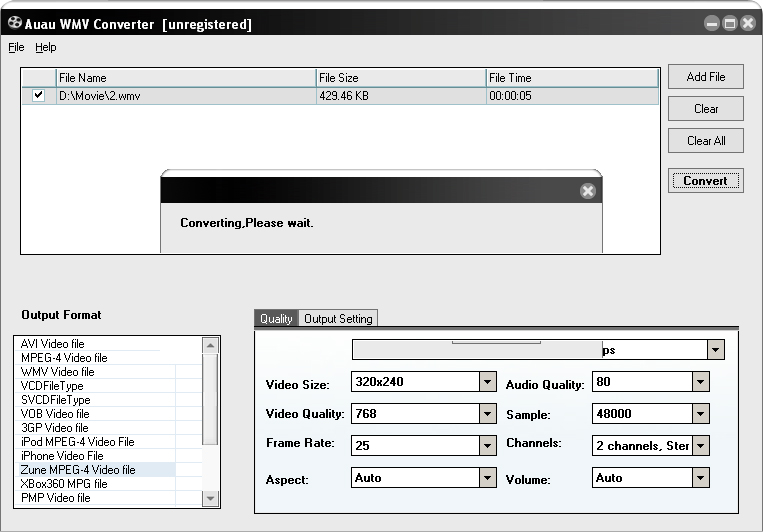Click the output format list scroll-down arrow
The height and width of the screenshot is (532, 763).
click(x=210, y=498)
